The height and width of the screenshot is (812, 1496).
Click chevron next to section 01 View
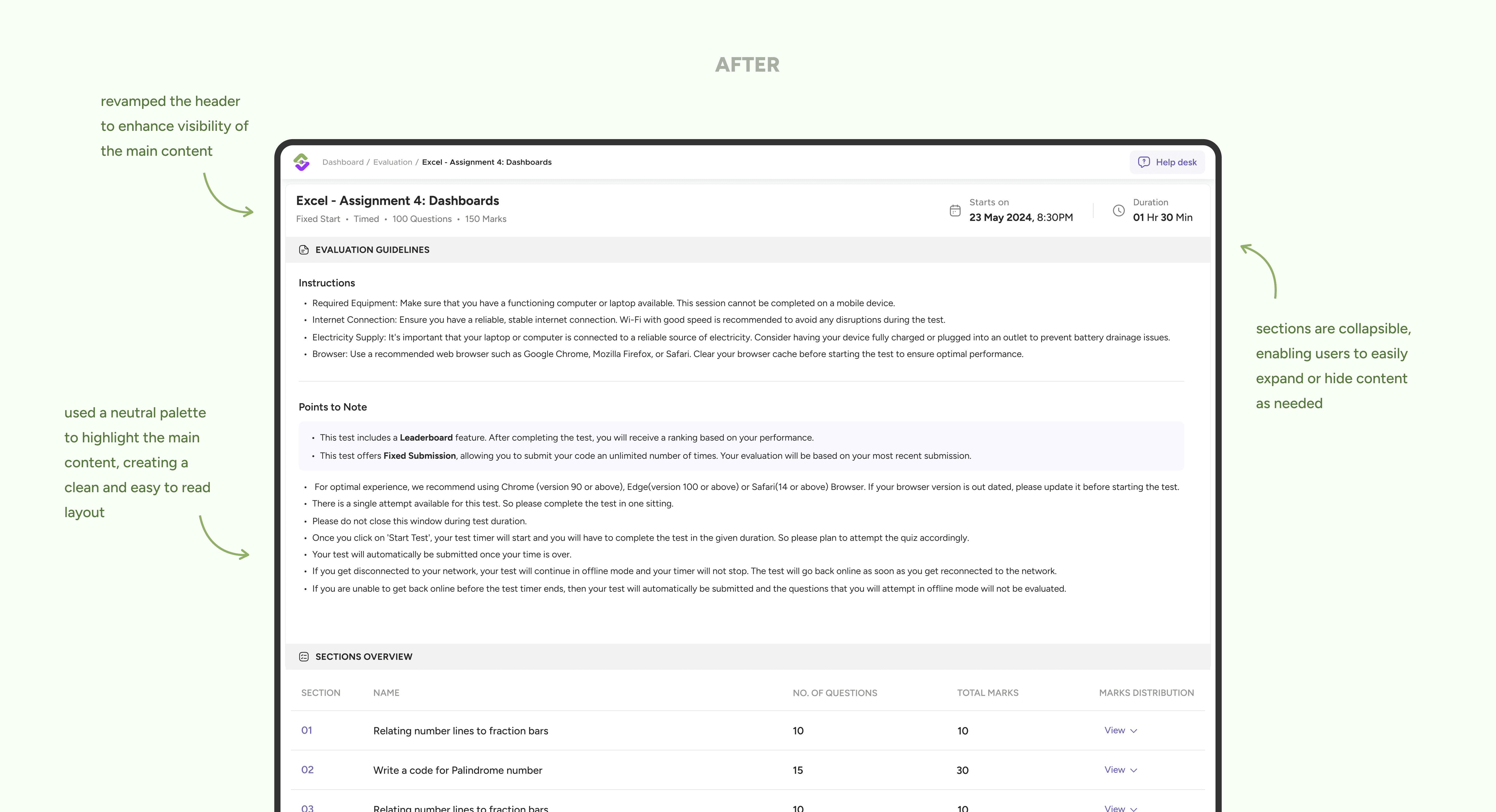tap(1134, 731)
